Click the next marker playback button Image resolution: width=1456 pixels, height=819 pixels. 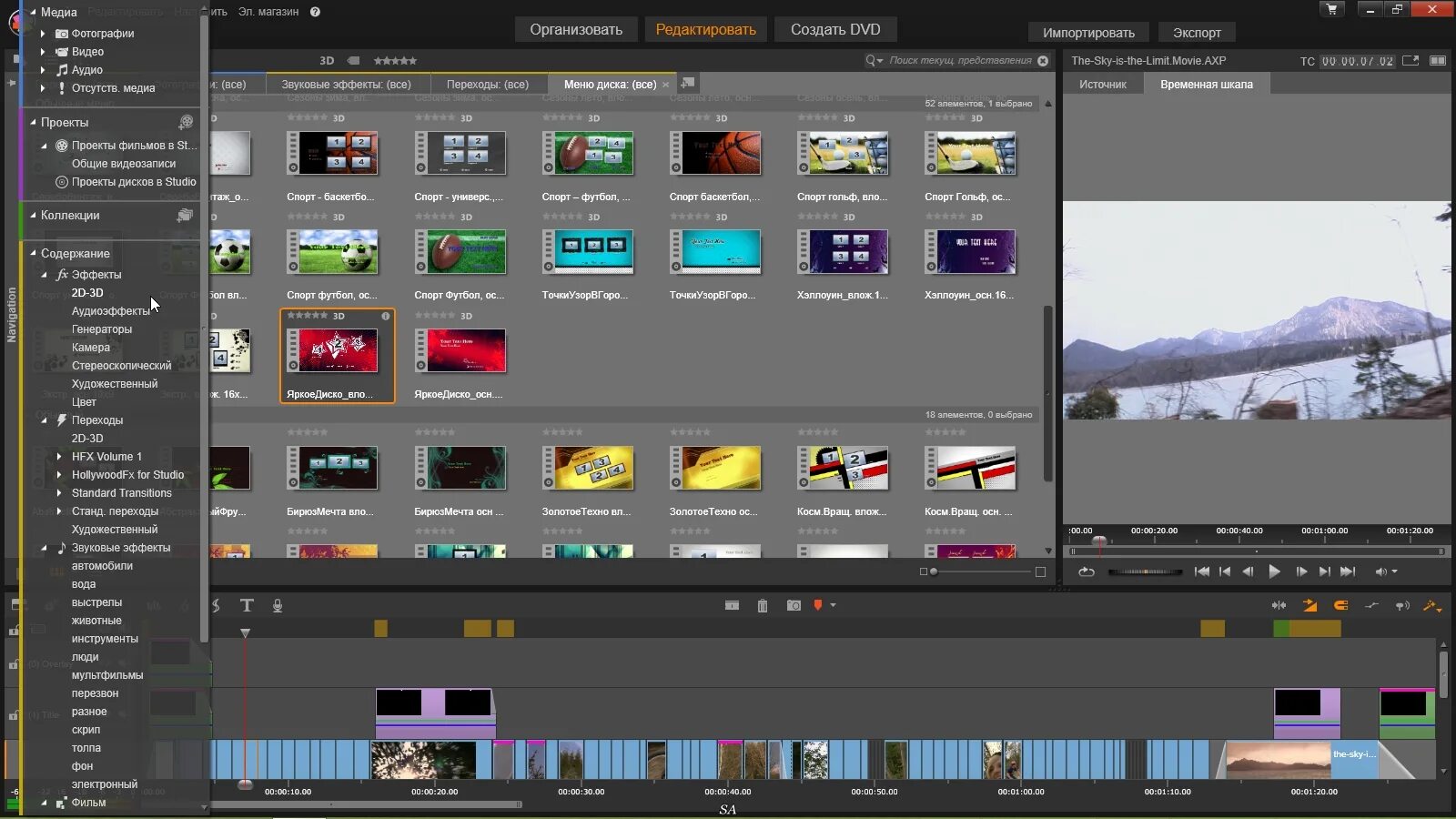1324,571
